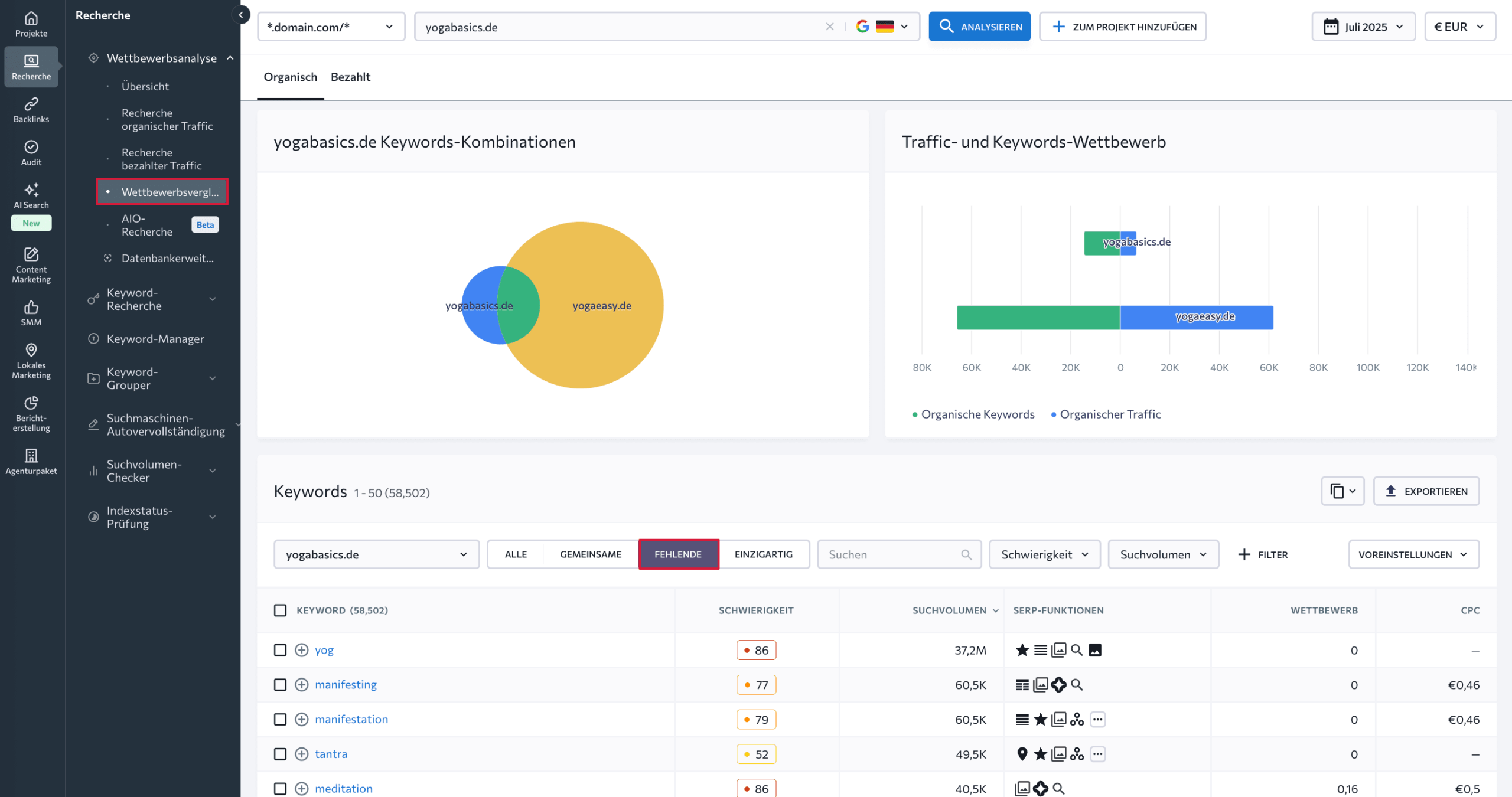Tick the checkbox for keyword manifesting
Image resolution: width=1512 pixels, height=797 pixels.
281,685
